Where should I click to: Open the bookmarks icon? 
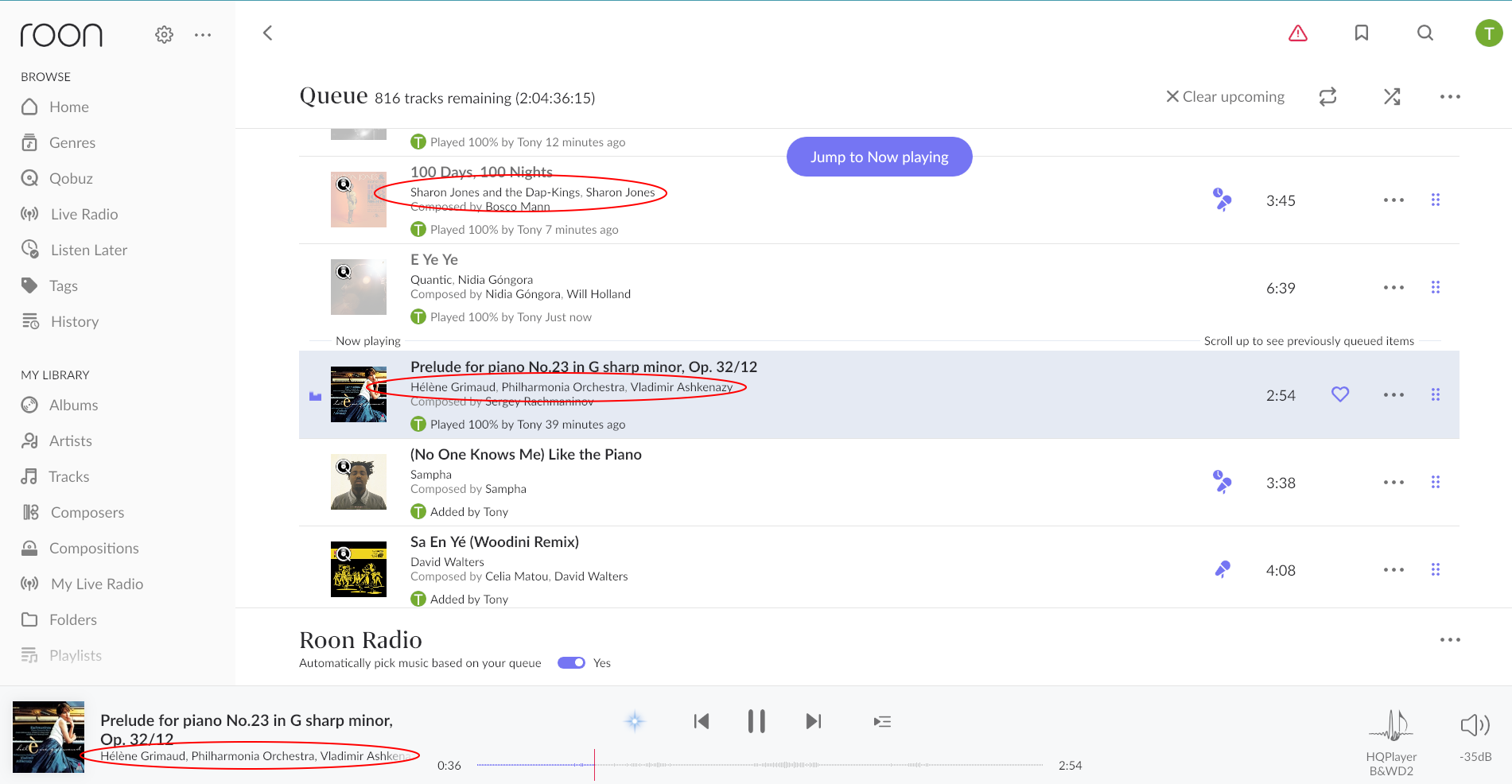1361,33
